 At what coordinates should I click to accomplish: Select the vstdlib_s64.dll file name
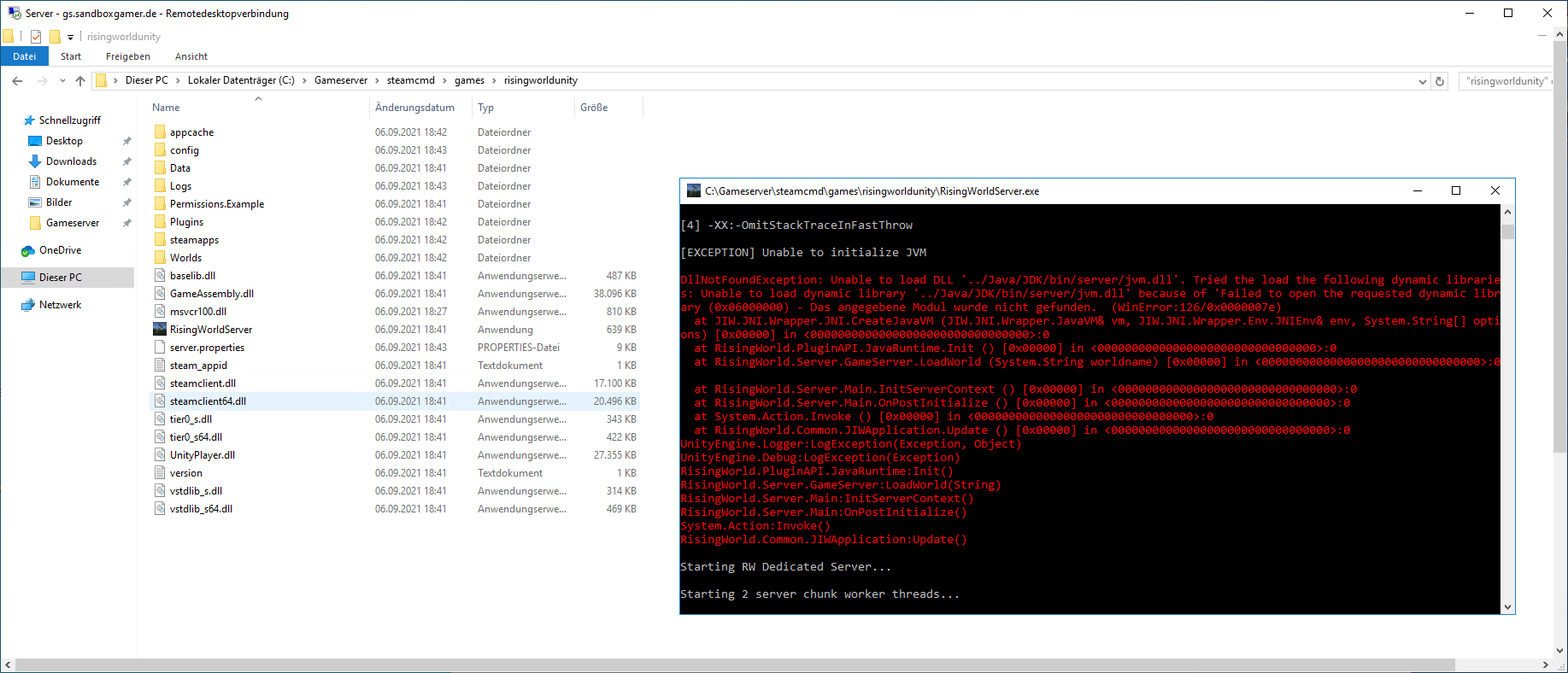(x=201, y=509)
